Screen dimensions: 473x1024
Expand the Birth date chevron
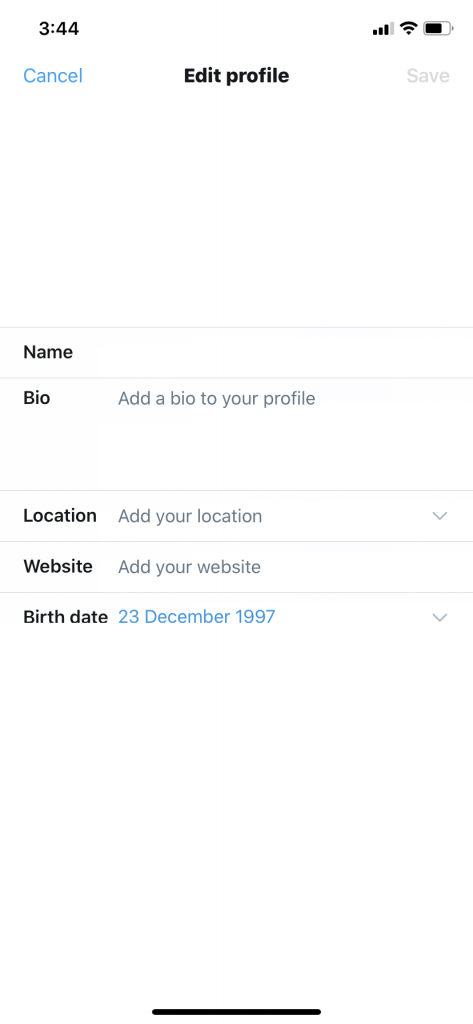(440, 617)
